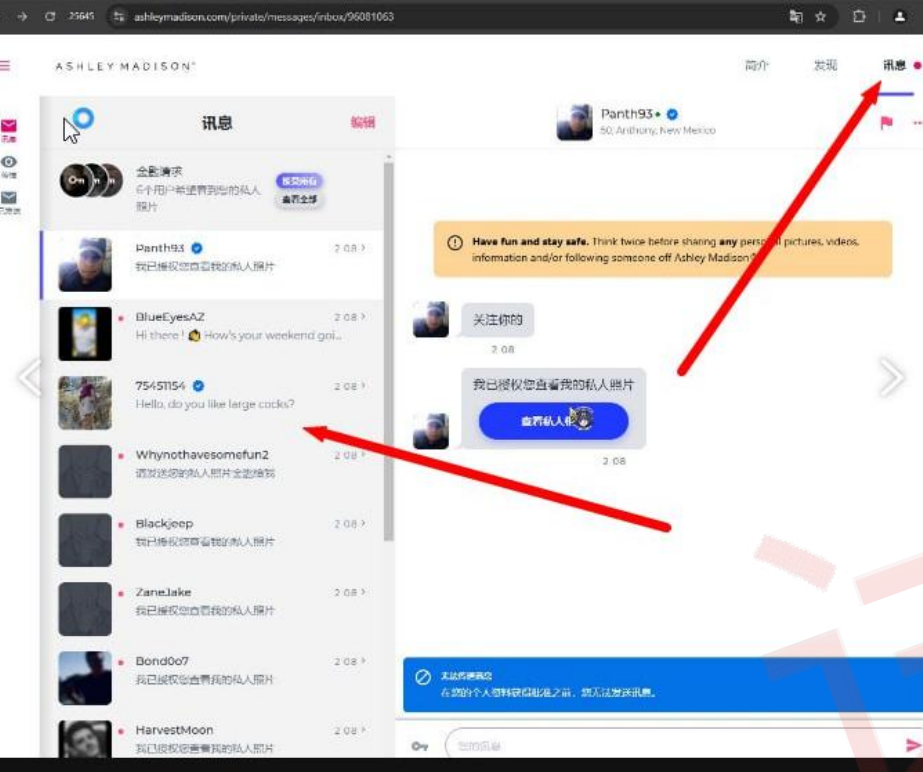Bookmark page with the star icon
Image resolution: width=923 pixels, height=772 pixels.
coord(821,17)
